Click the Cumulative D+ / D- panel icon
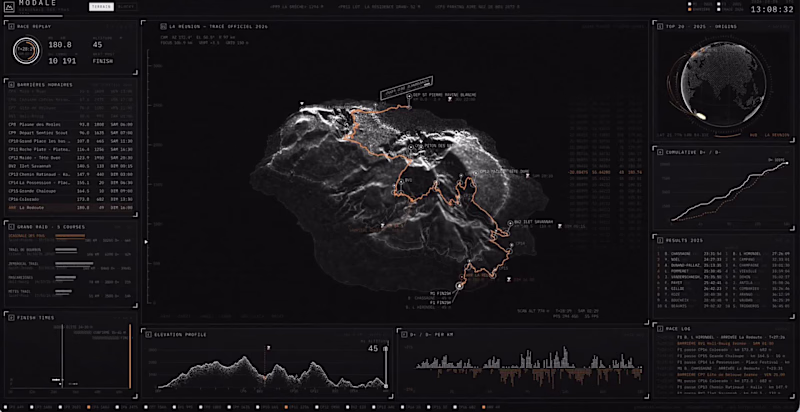The width and height of the screenshot is (800, 412). pyautogui.click(x=660, y=152)
